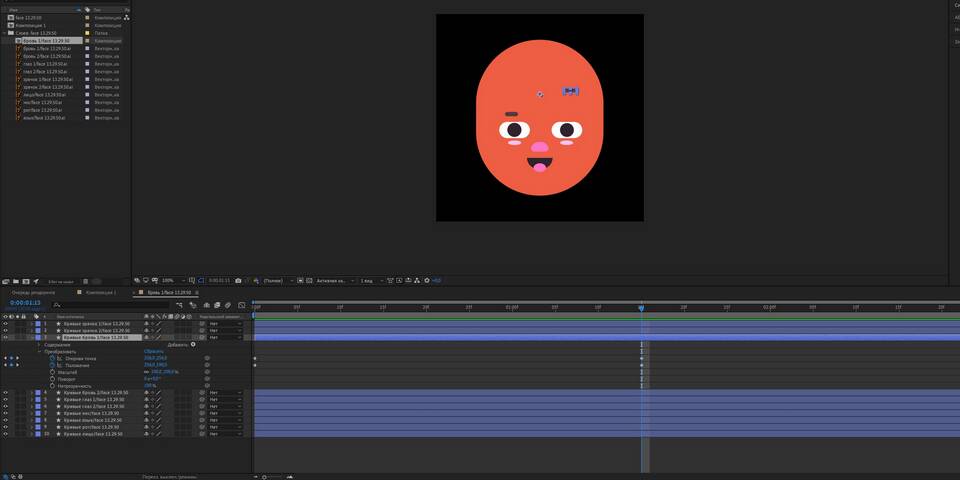
Task: Click the Добавить round add button
Action: point(193,345)
